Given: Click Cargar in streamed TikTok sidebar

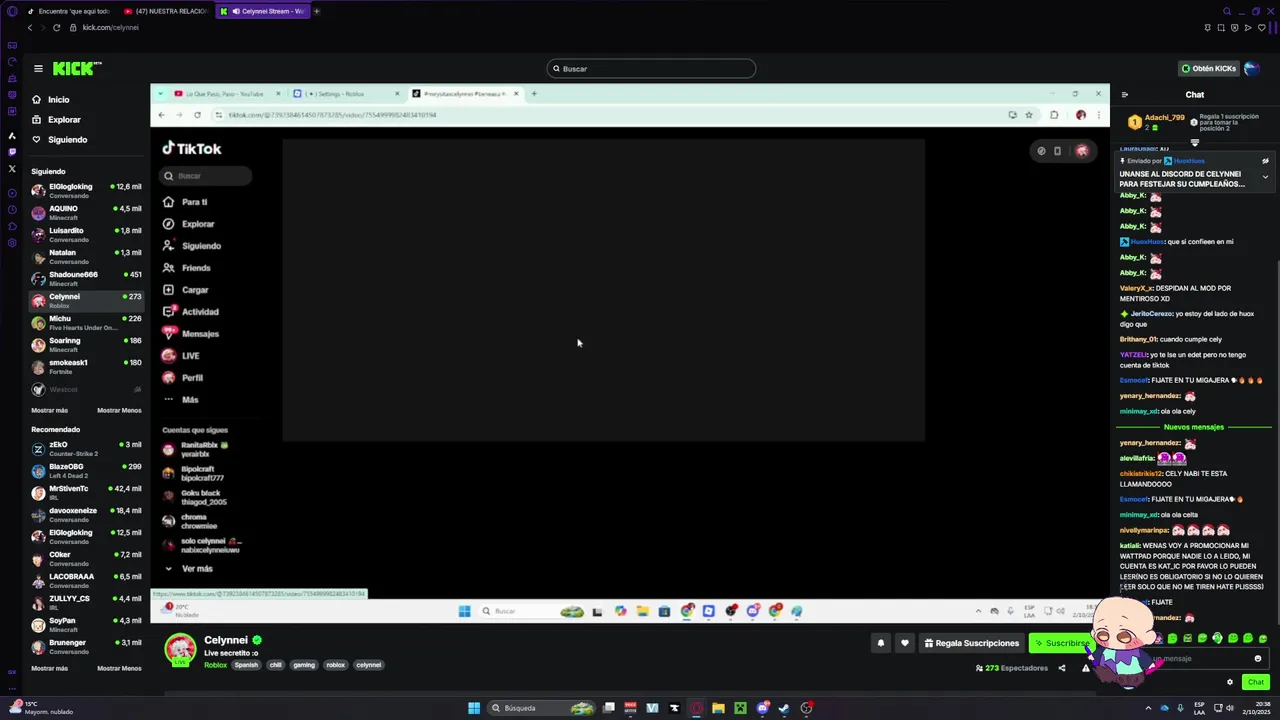Looking at the screenshot, I should [194, 290].
